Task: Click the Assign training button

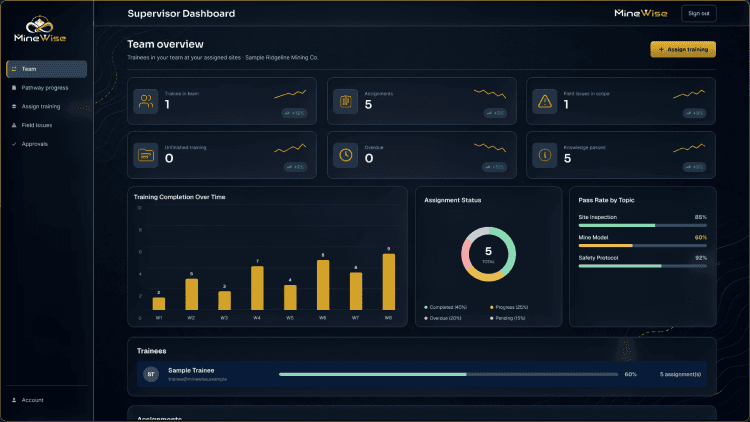Action: [x=683, y=49]
